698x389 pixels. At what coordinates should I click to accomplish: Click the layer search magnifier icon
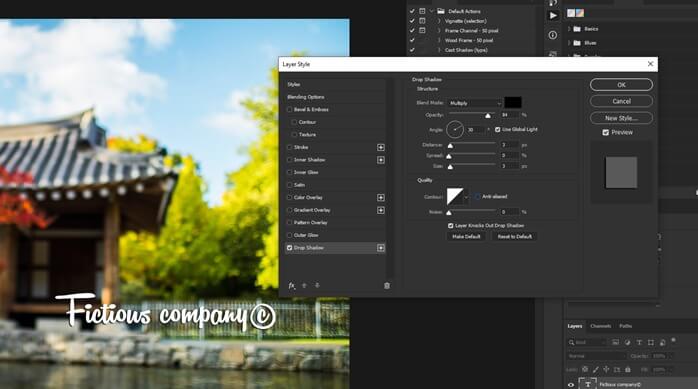(x=572, y=342)
